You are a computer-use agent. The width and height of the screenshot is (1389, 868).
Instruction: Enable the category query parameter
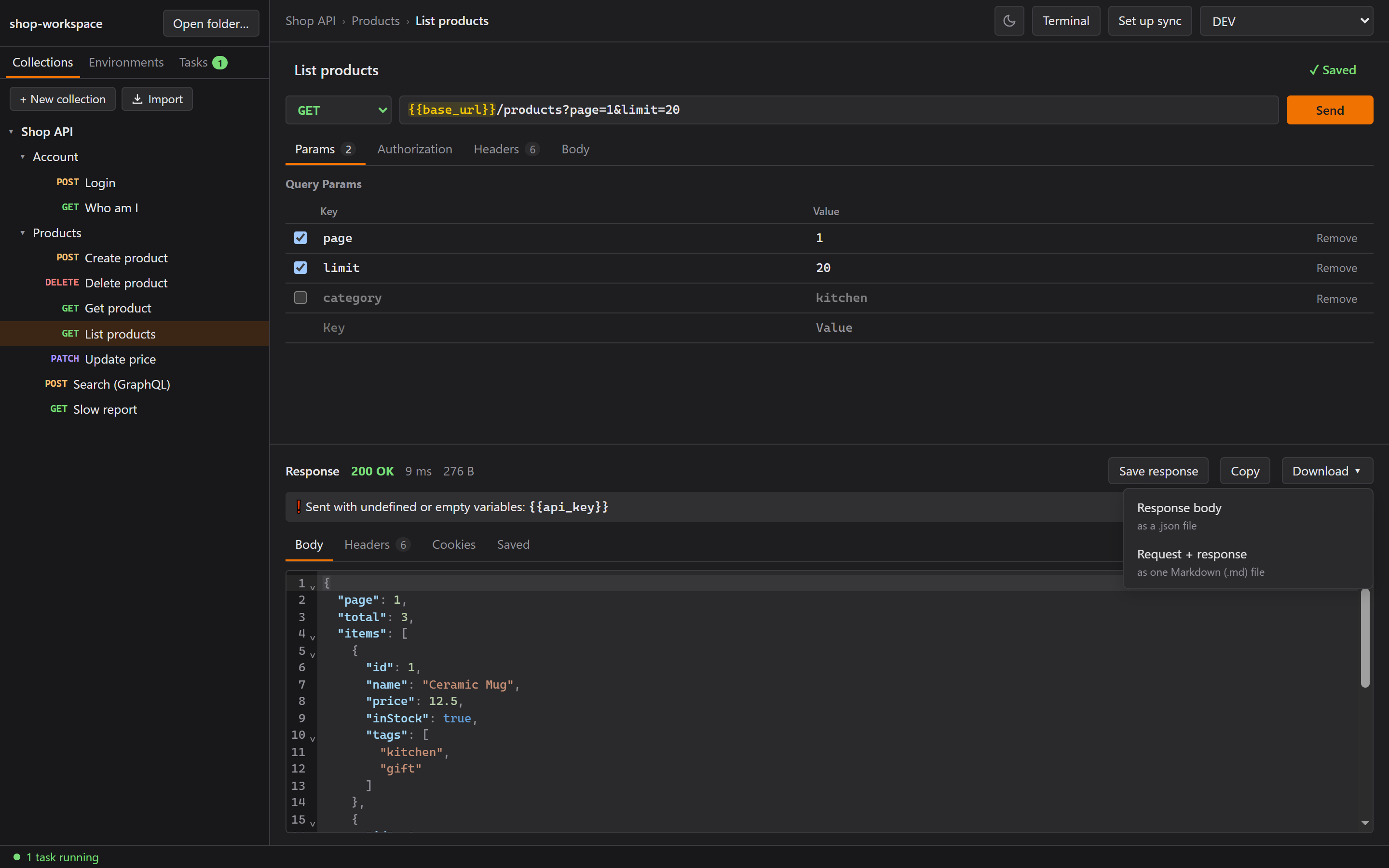[300, 298]
